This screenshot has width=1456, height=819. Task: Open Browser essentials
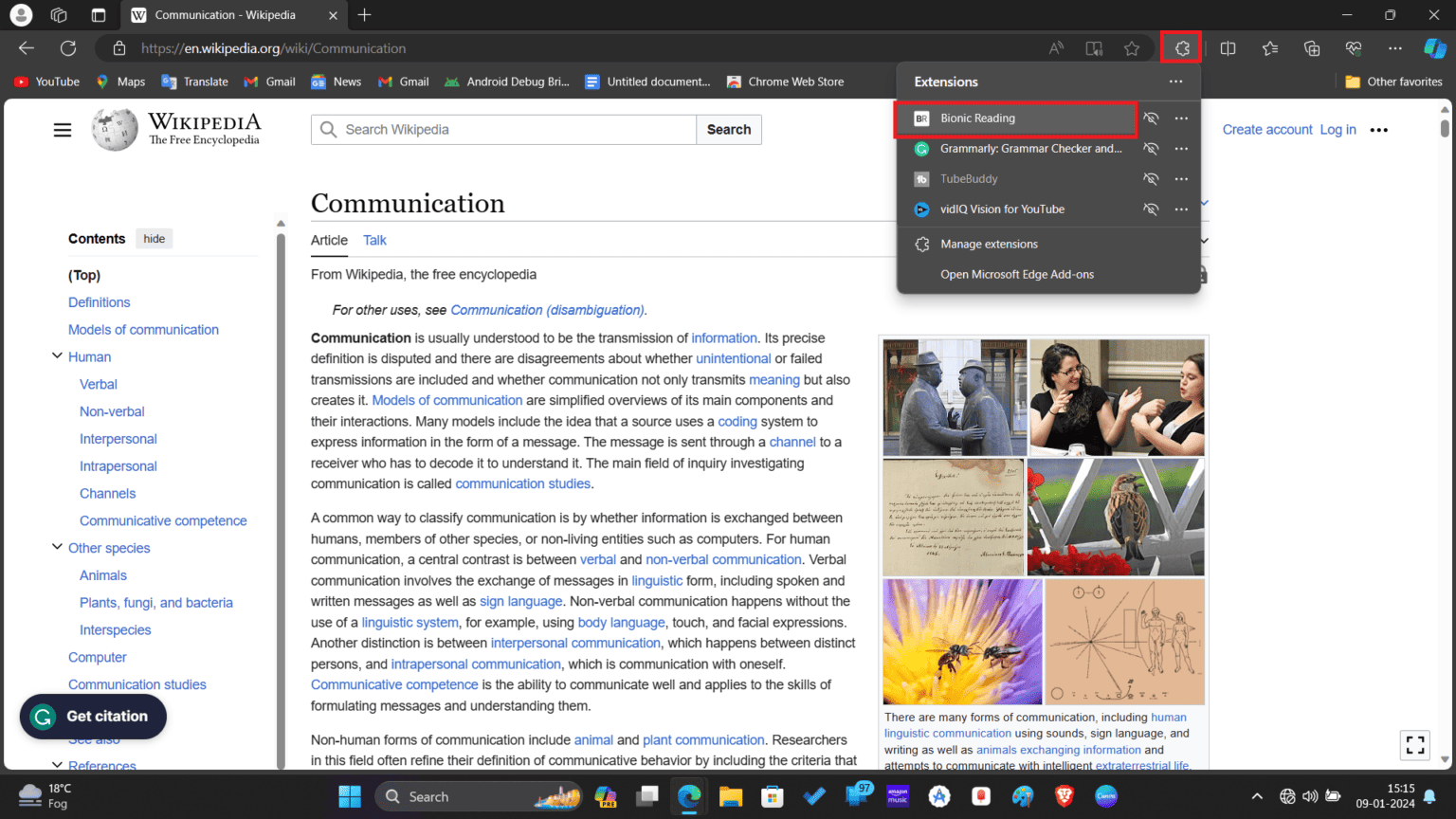click(x=1354, y=47)
